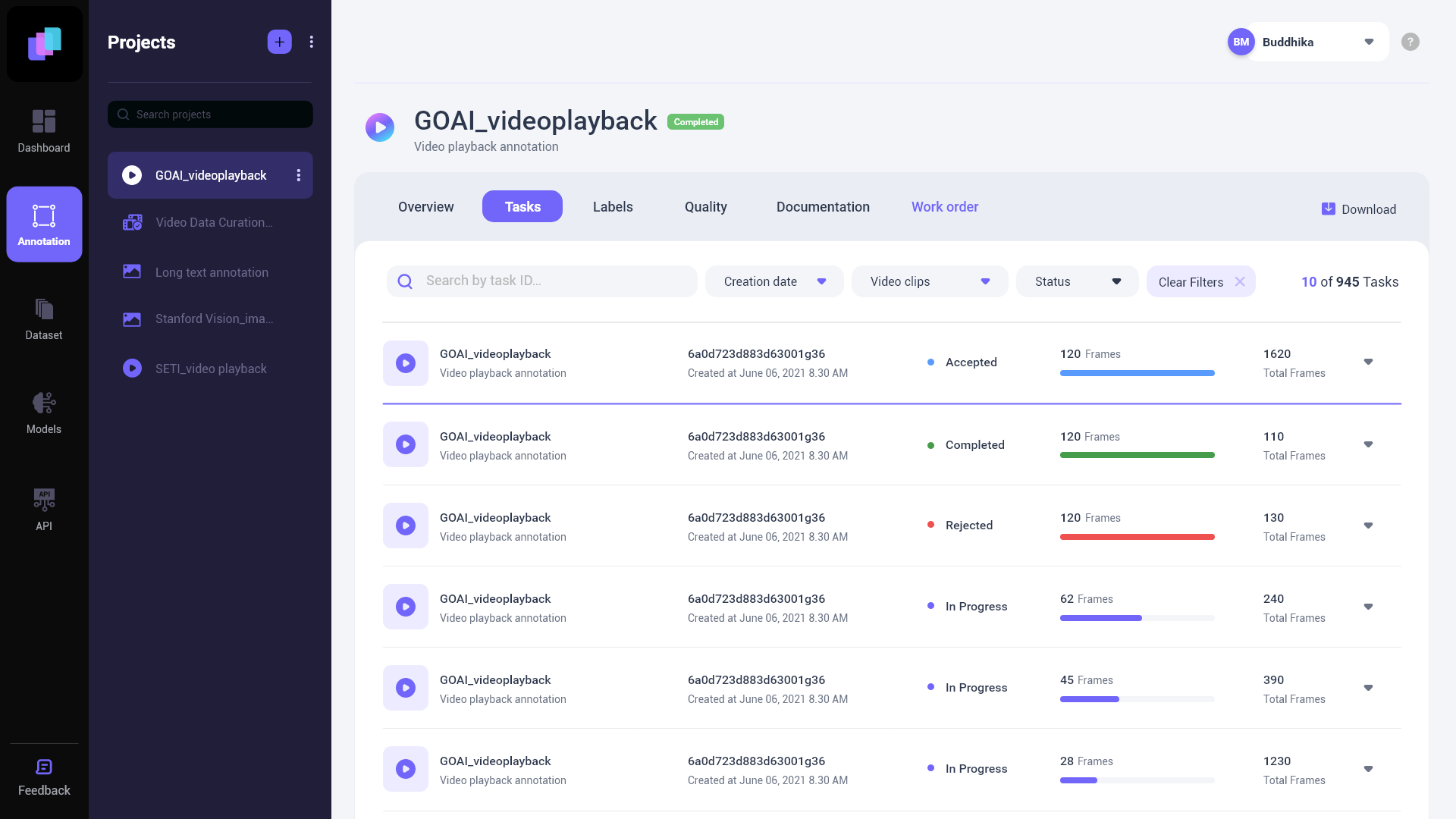This screenshot has width=1456, height=819.
Task: Click the help question mark icon
Action: point(1410,42)
